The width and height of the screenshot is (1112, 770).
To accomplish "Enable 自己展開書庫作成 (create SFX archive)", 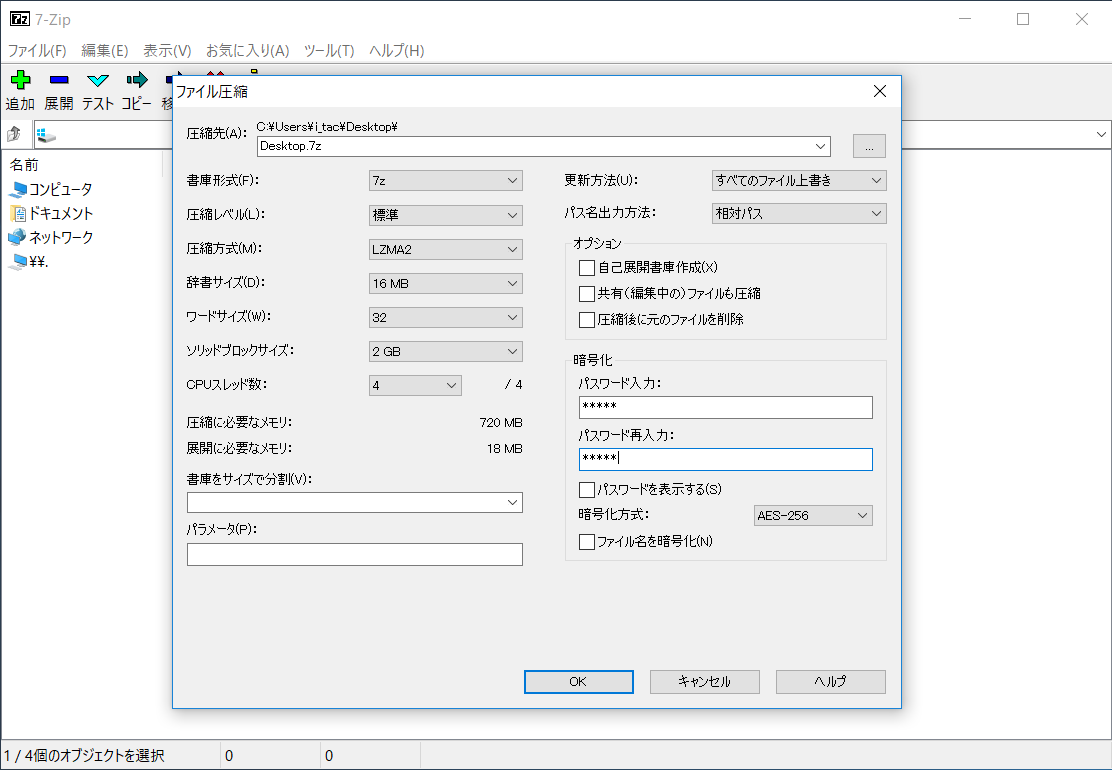I will 587,267.
